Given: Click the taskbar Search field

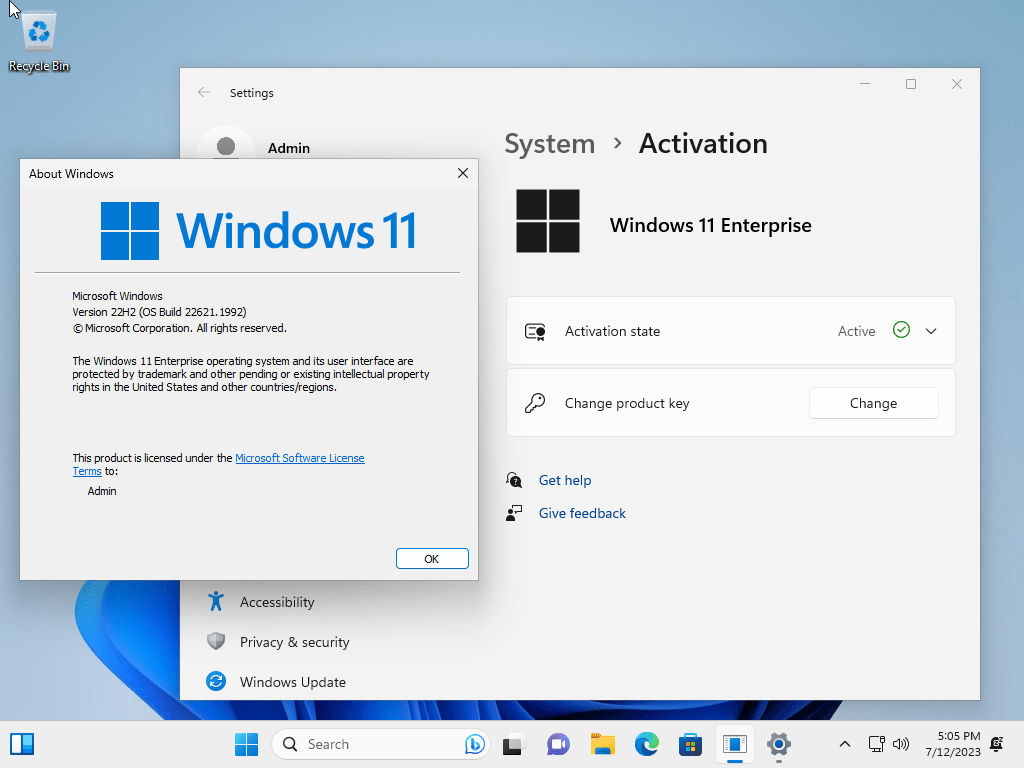Looking at the screenshot, I should coord(381,744).
